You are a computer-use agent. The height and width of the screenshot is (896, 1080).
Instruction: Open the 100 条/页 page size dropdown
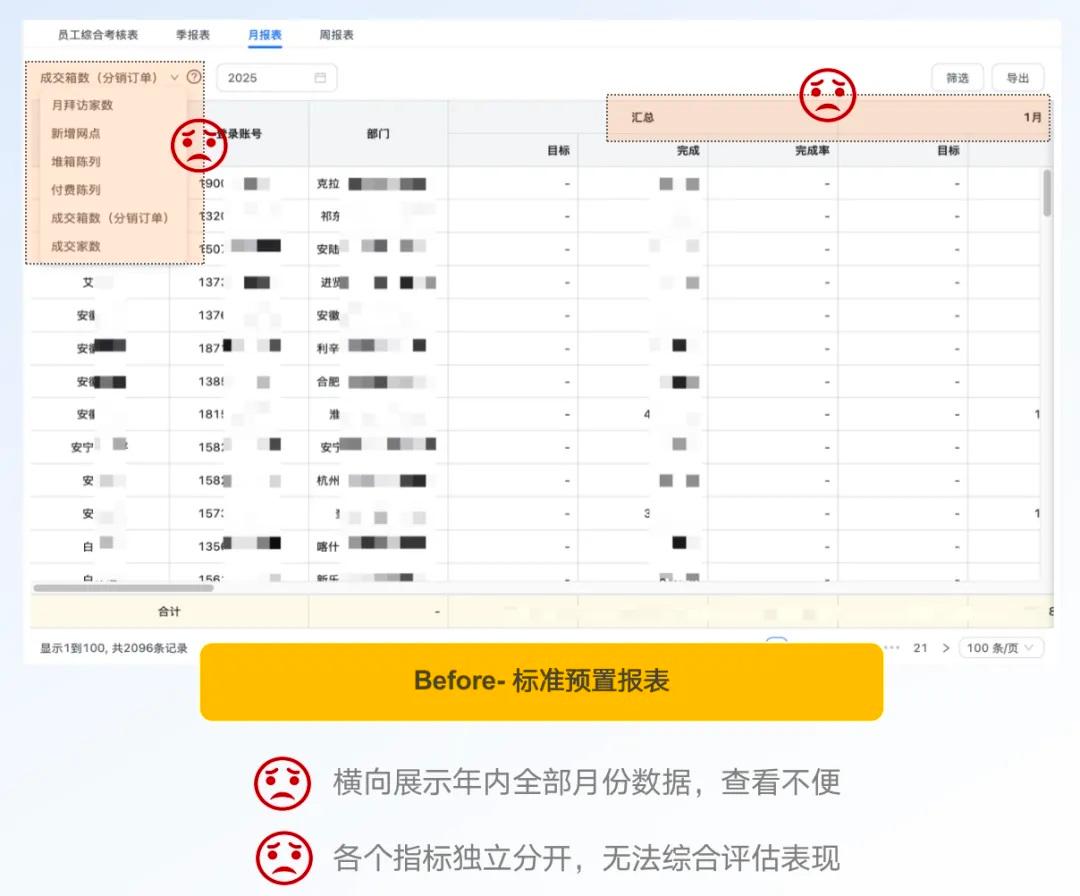point(1001,647)
